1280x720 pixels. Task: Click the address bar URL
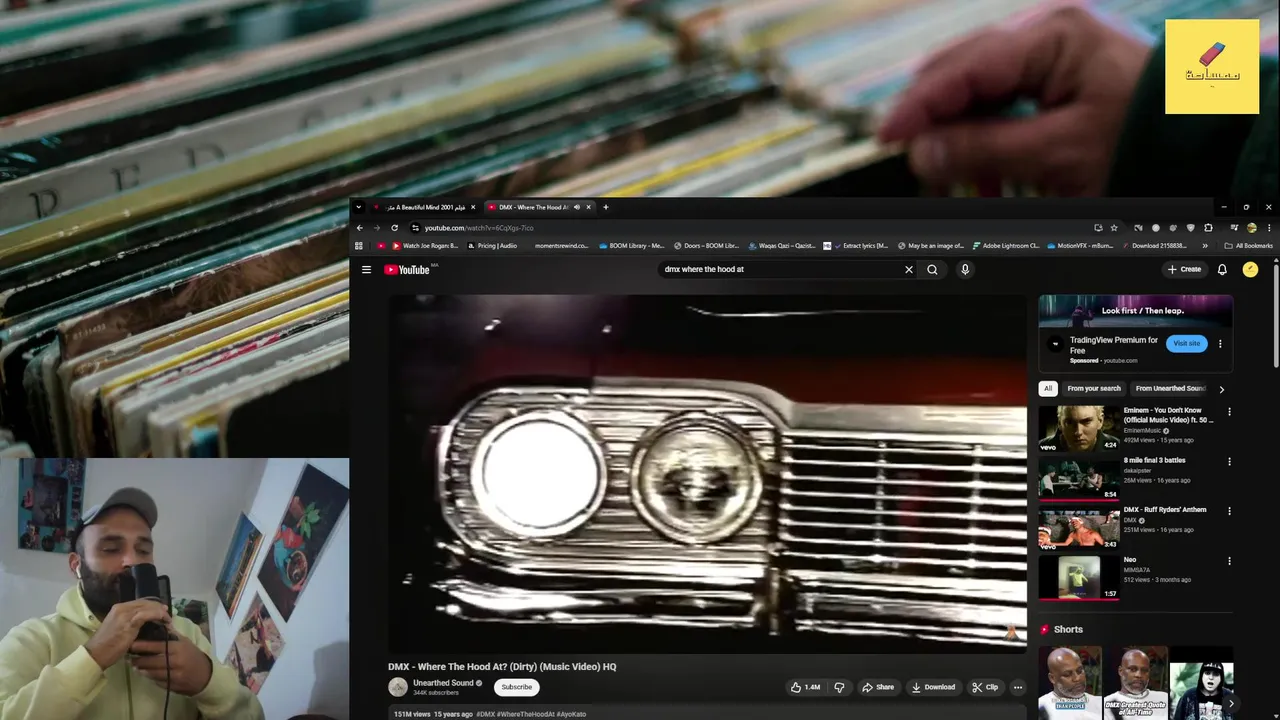click(x=479, y=228)
